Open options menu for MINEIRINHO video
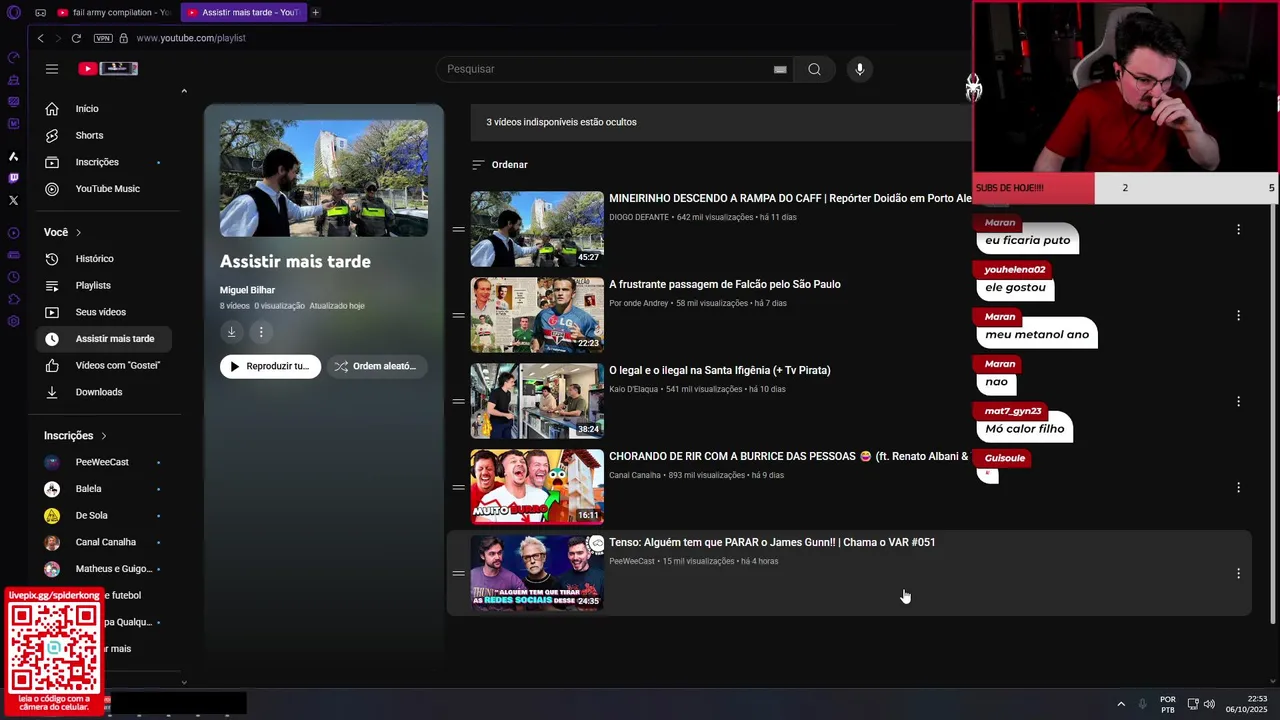This screenshot has height=720, width=1280. coord(1238,229)
